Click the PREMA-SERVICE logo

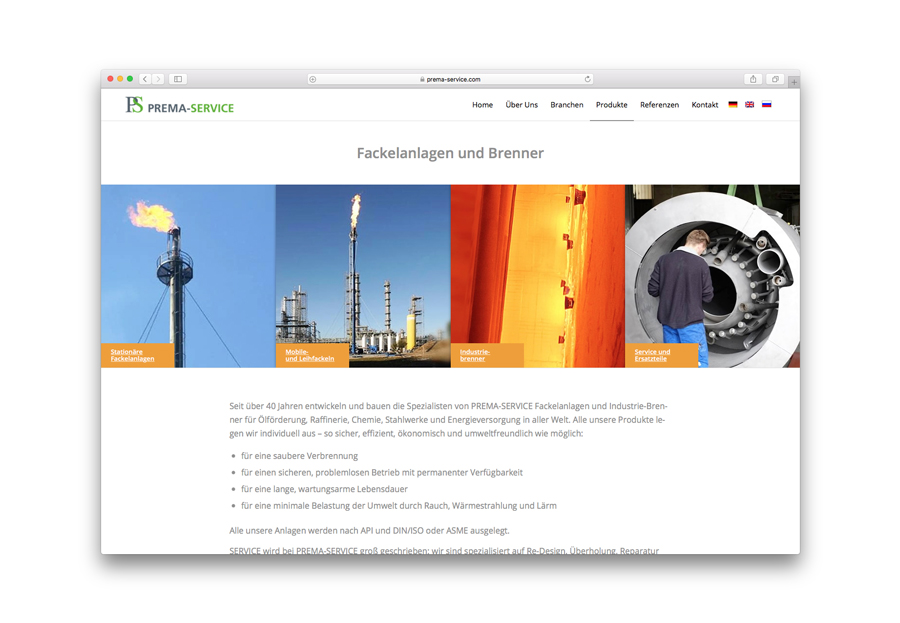pyautogui.click(x=180, y=106)
